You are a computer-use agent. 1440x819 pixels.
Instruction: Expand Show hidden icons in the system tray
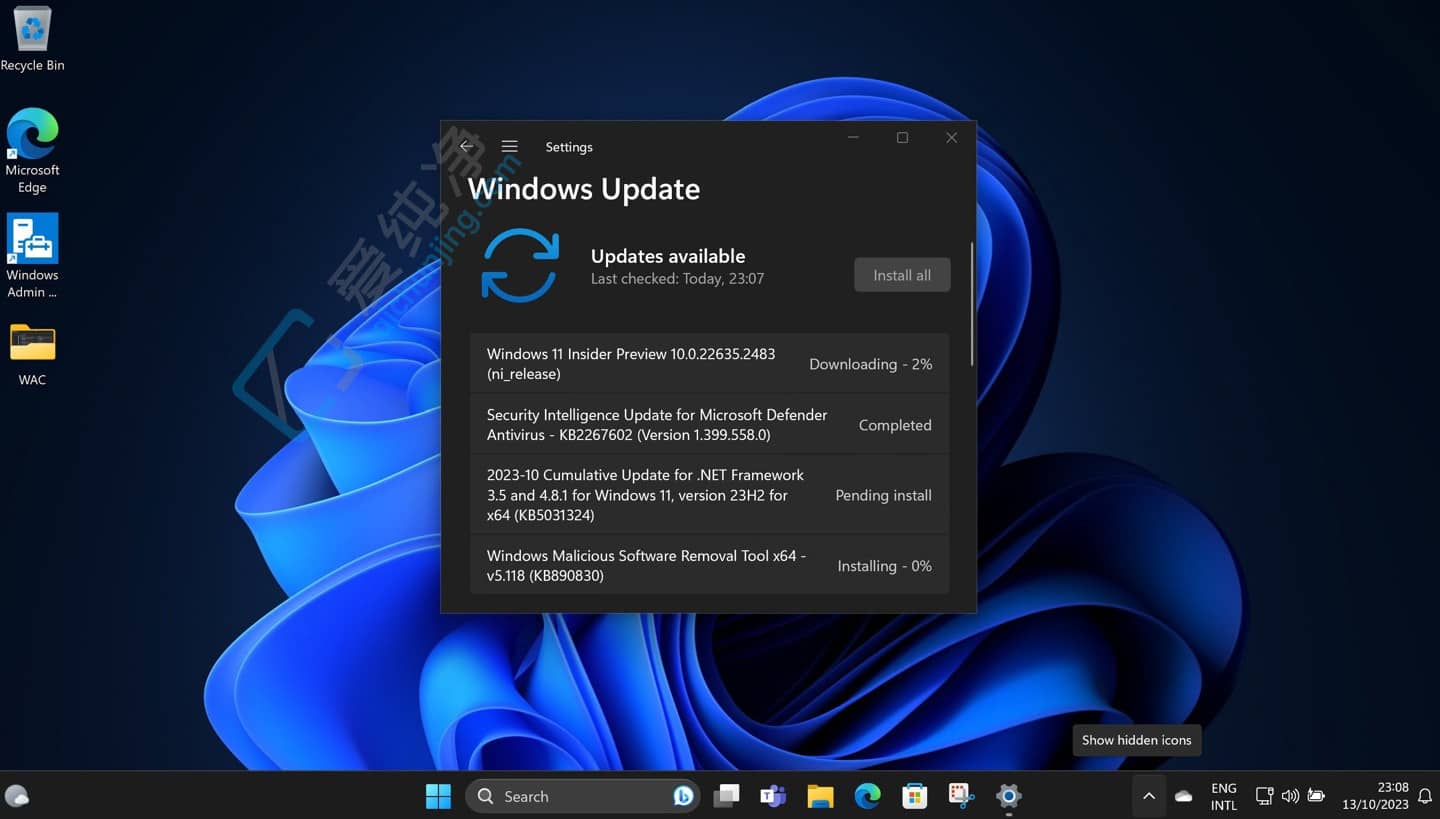coord(1149,795)
